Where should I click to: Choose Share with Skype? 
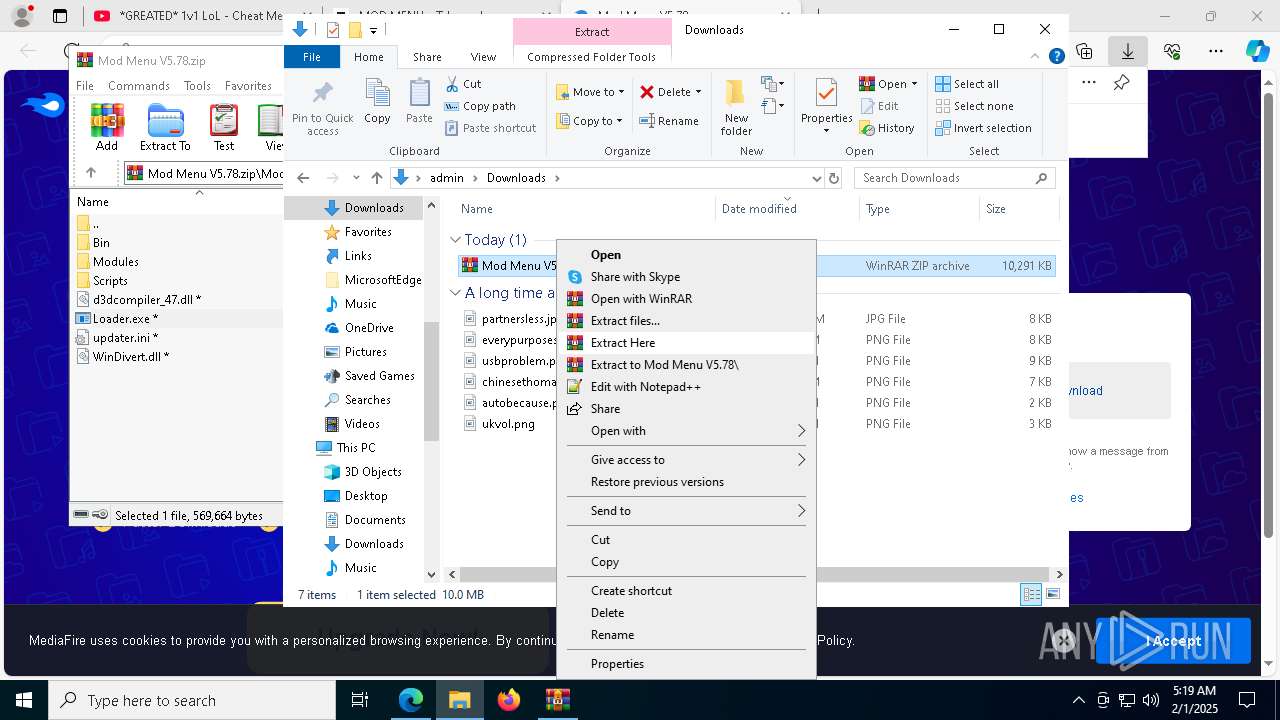[686, 277]
